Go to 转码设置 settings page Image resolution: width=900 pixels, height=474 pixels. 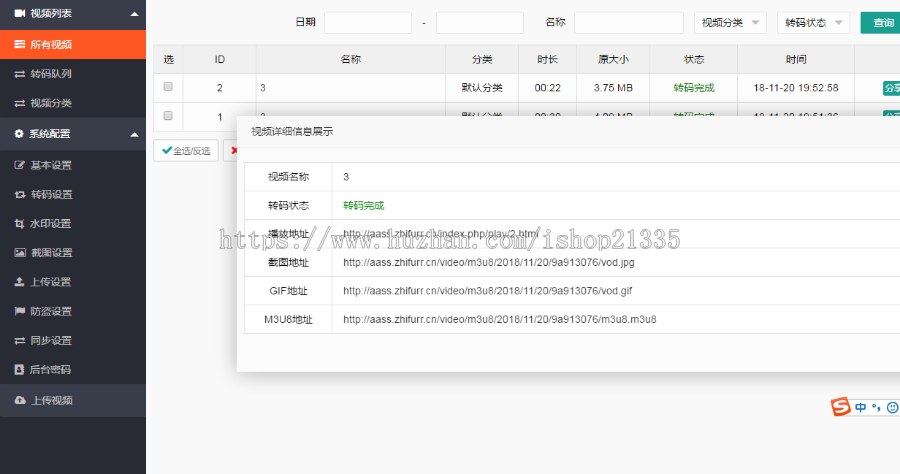tap(73, 195)
